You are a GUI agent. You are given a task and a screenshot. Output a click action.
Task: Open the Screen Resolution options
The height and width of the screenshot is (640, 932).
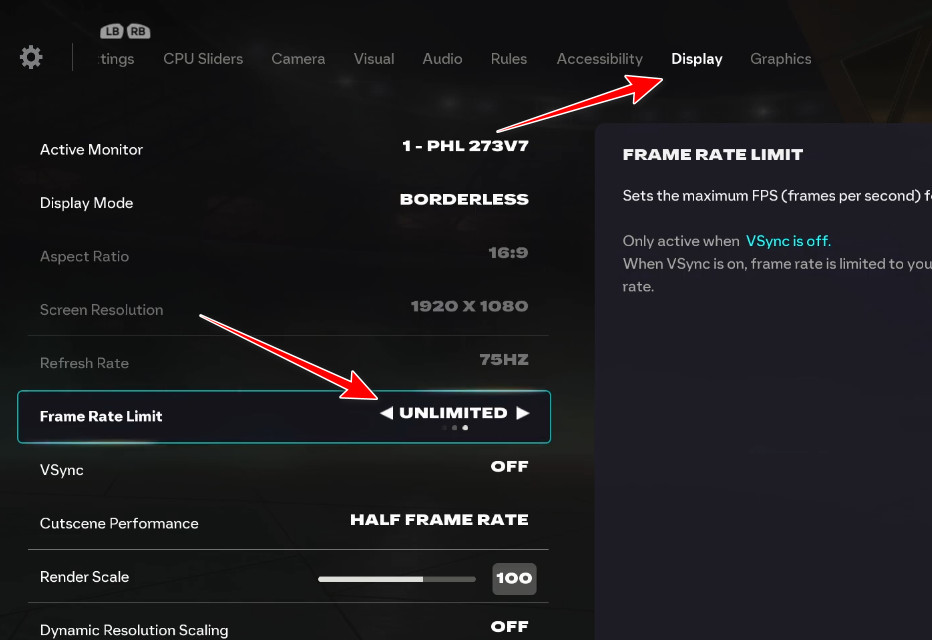click(x=469, y=306)
